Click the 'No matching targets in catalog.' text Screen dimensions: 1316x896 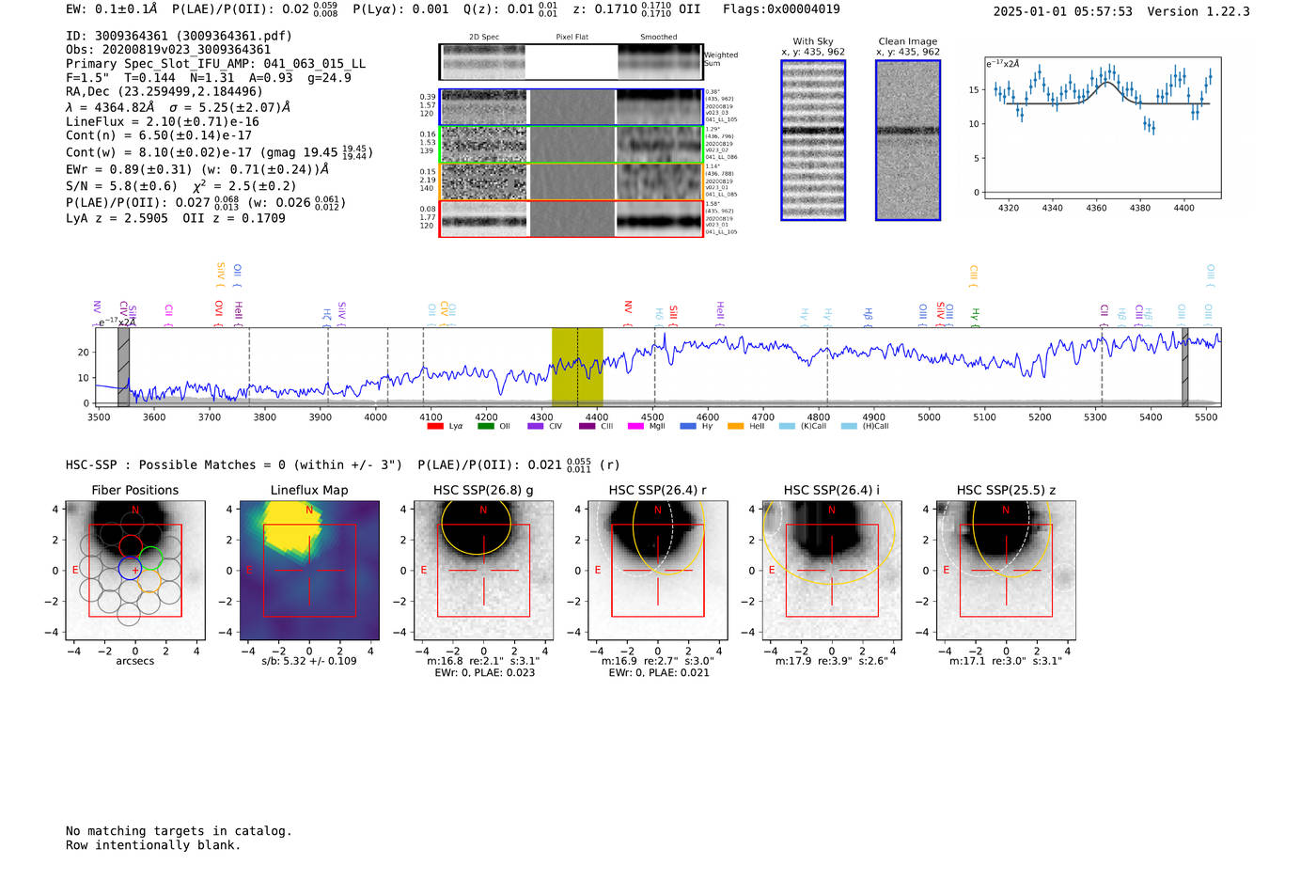click(x=179, y=831)
